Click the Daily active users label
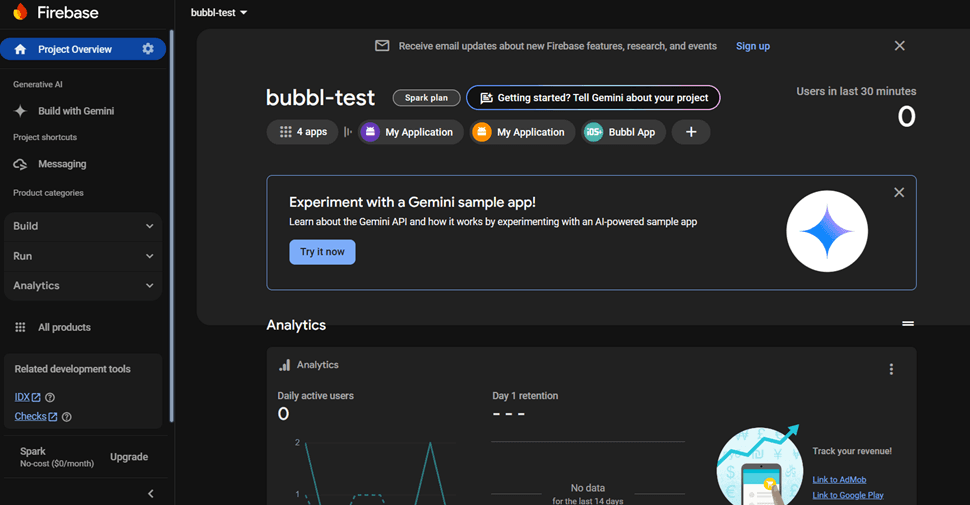This screenshot has width=970, height=505. (315, 395)
